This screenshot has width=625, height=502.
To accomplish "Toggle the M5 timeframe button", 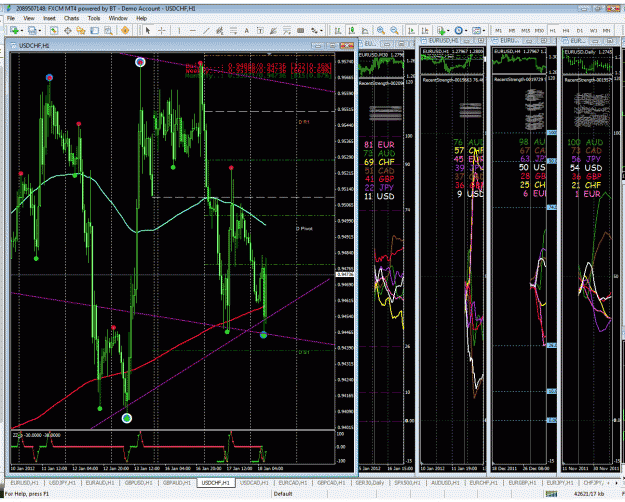I will pyautogui.click(x=512, y=30).
